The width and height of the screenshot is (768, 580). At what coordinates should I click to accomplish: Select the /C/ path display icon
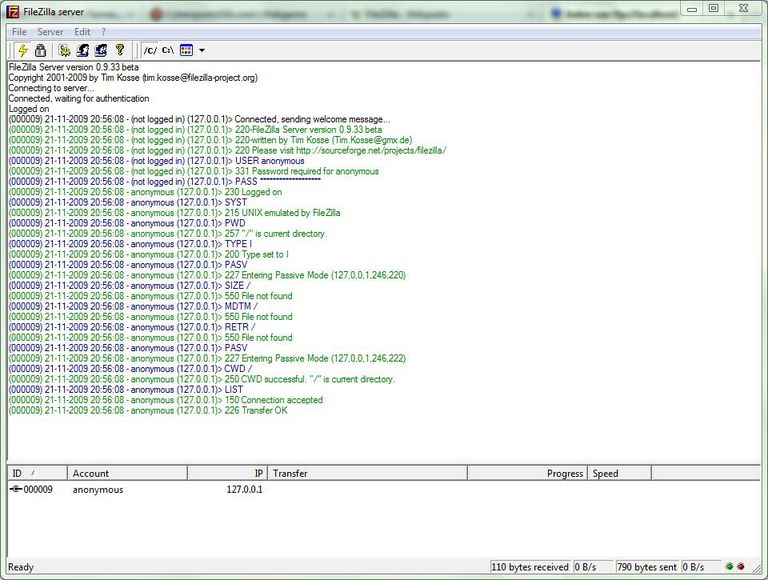(x=150, y=50)
